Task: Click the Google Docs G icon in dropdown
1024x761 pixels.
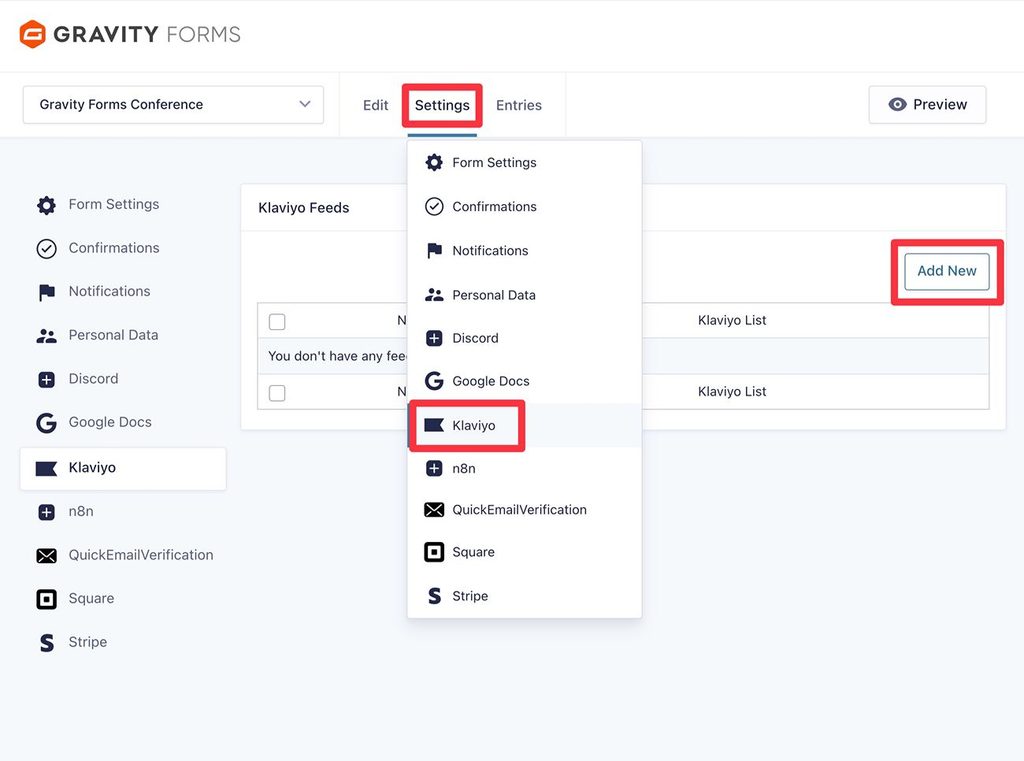Action: point(434,381)
